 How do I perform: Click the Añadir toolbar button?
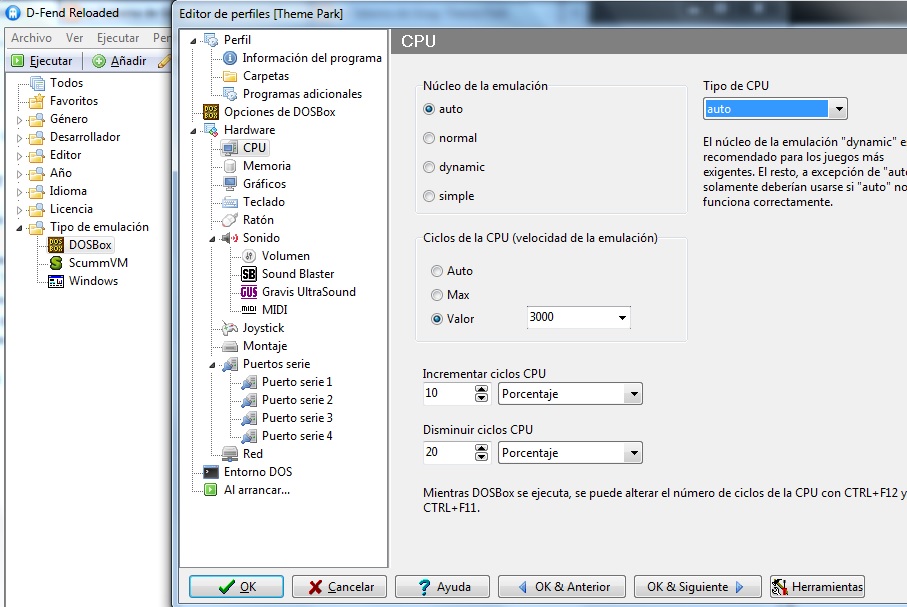tap(120, 61)
